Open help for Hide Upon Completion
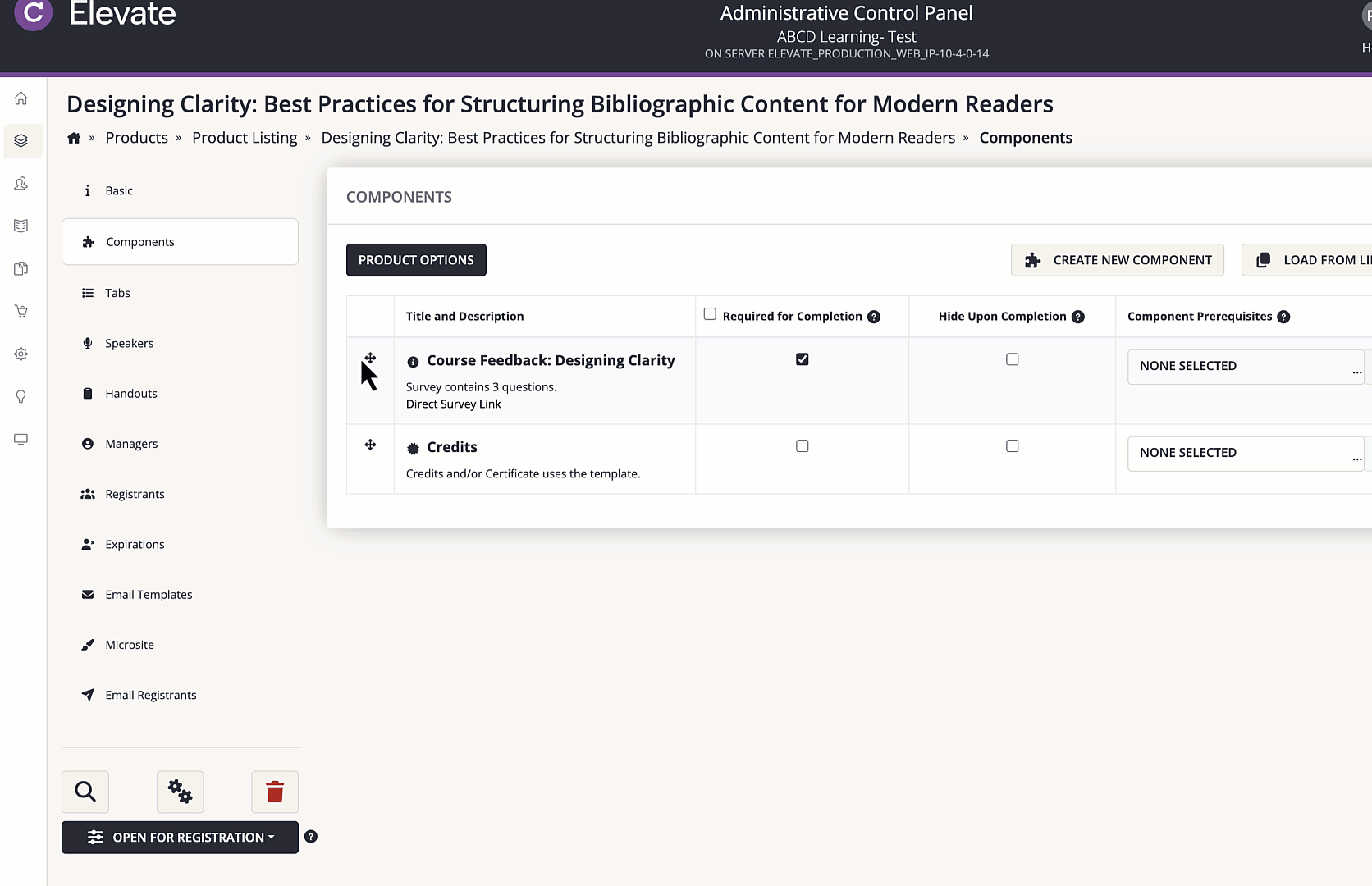Image resolution: width=1372 pixels, height=886 pixels. (x=1078, y=317)
